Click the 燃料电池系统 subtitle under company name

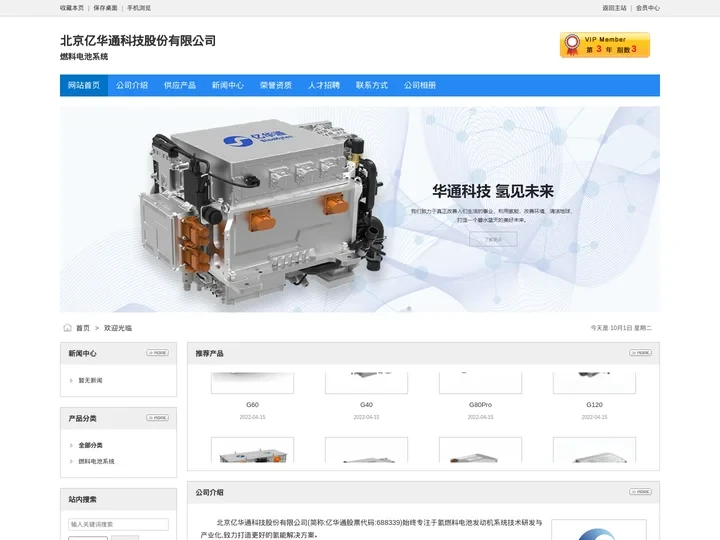84,56
